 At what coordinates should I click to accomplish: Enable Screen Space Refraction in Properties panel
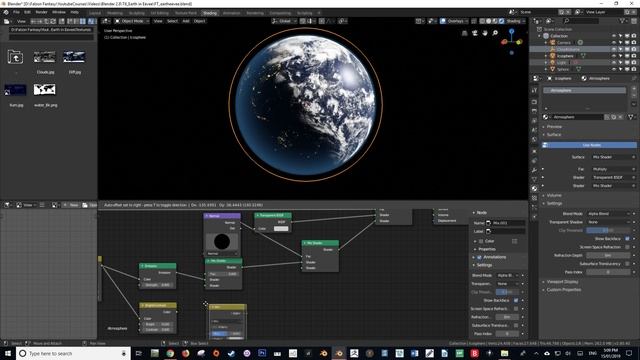(627, 247)
